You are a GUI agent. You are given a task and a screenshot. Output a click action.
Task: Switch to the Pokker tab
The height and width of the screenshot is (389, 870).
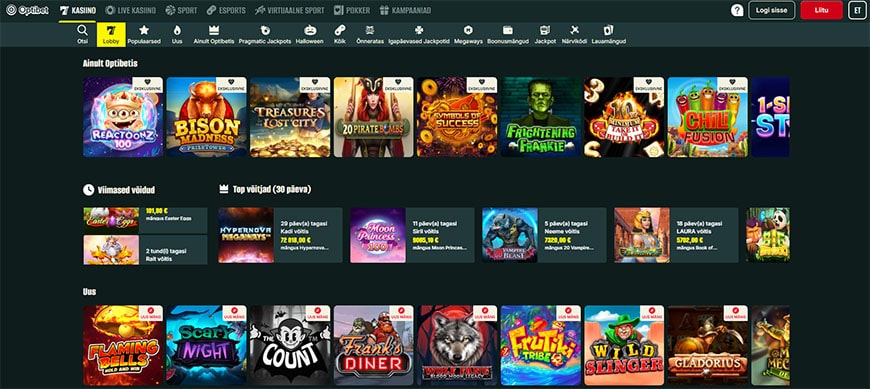353,10
